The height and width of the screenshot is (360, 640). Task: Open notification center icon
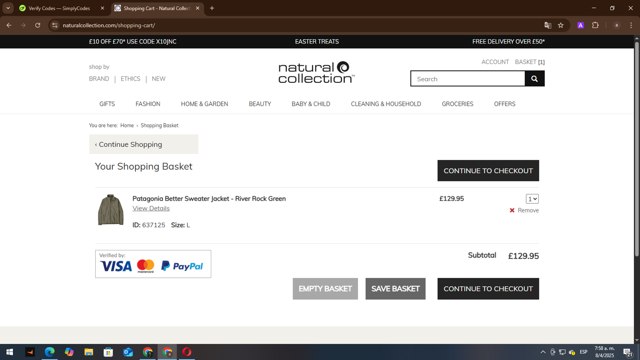[627, 352]
